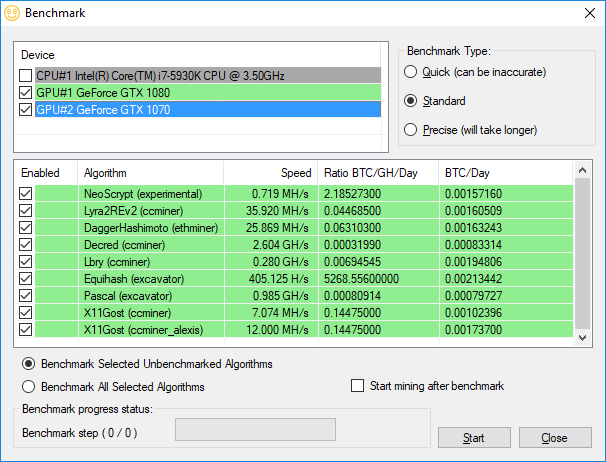Enable Start mining after benchmark
The width and height of the screenshot is (606, 462).
(x=357, y=385)
